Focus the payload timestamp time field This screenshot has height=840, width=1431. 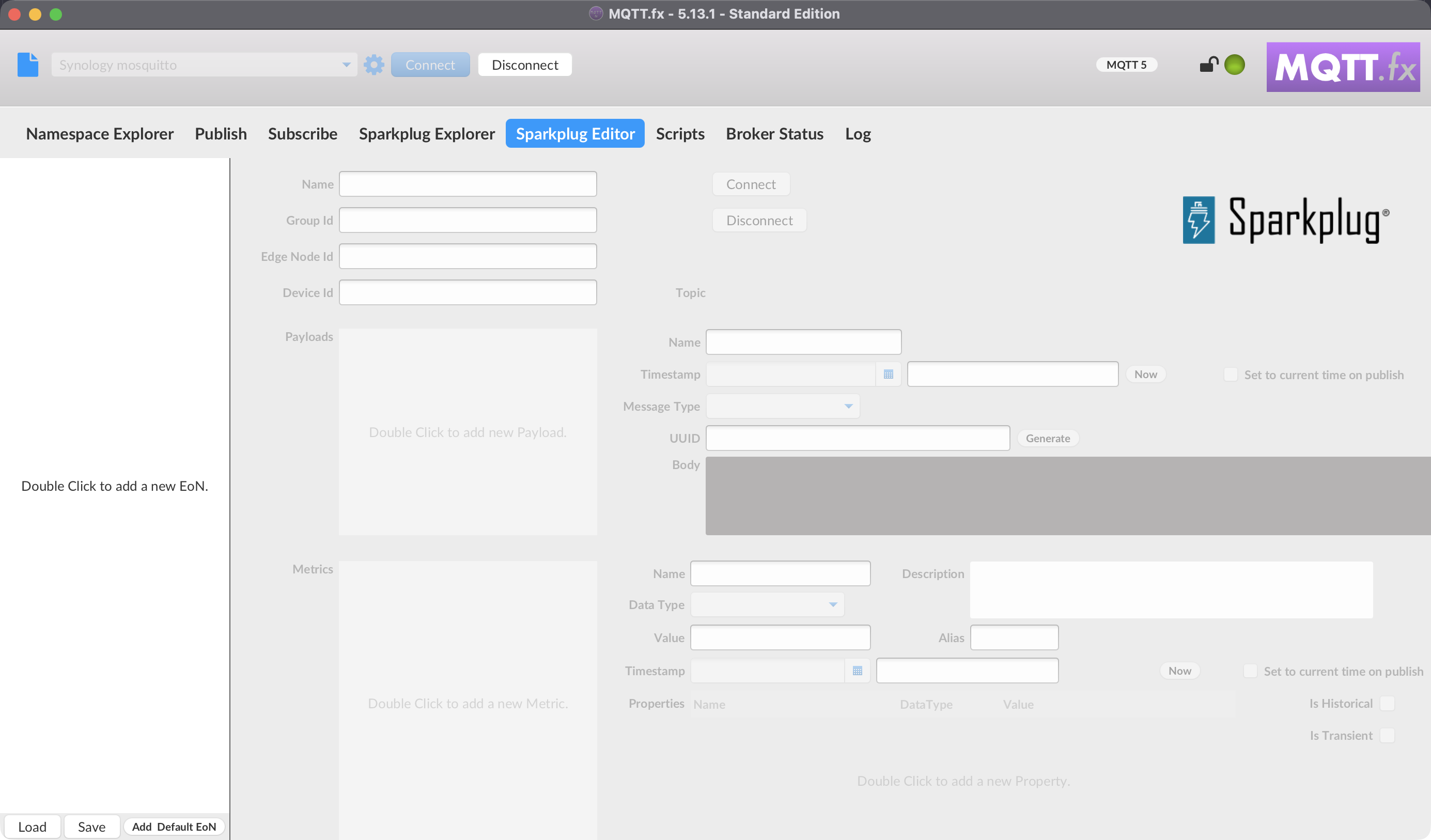(1013, 374)
